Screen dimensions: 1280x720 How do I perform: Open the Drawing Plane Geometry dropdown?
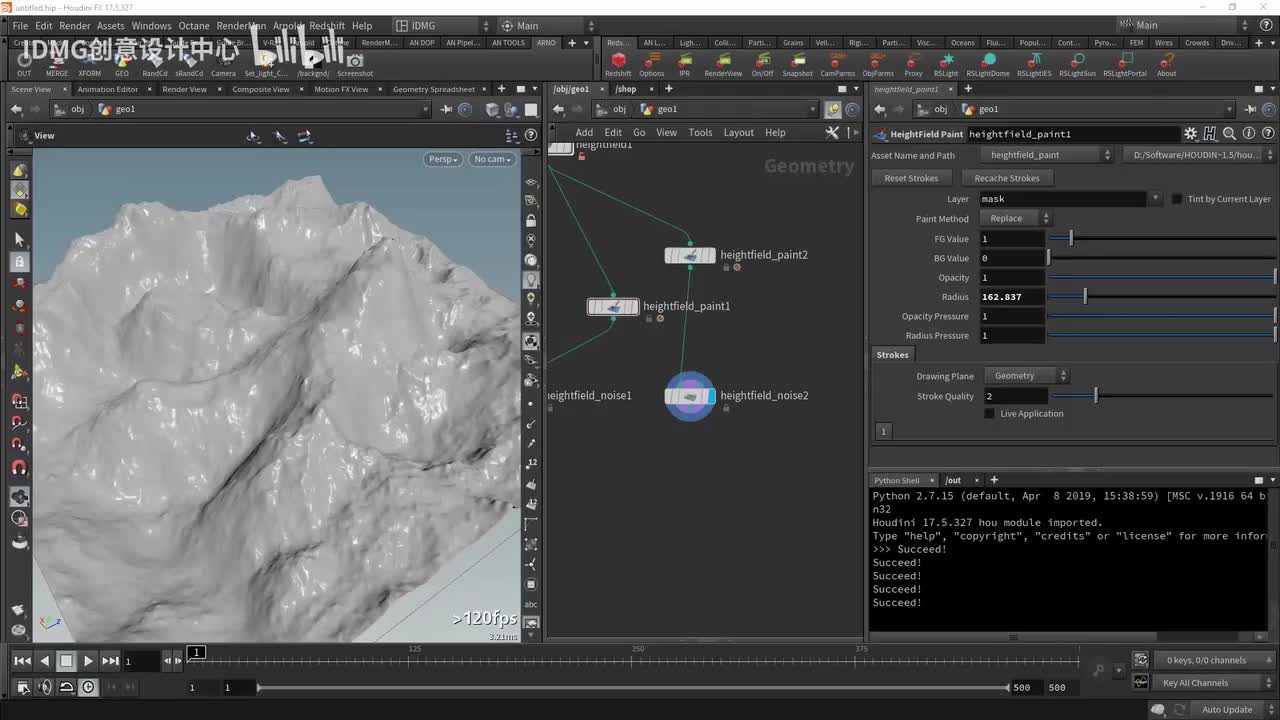pyautogui.click(x=1026, y=376)
